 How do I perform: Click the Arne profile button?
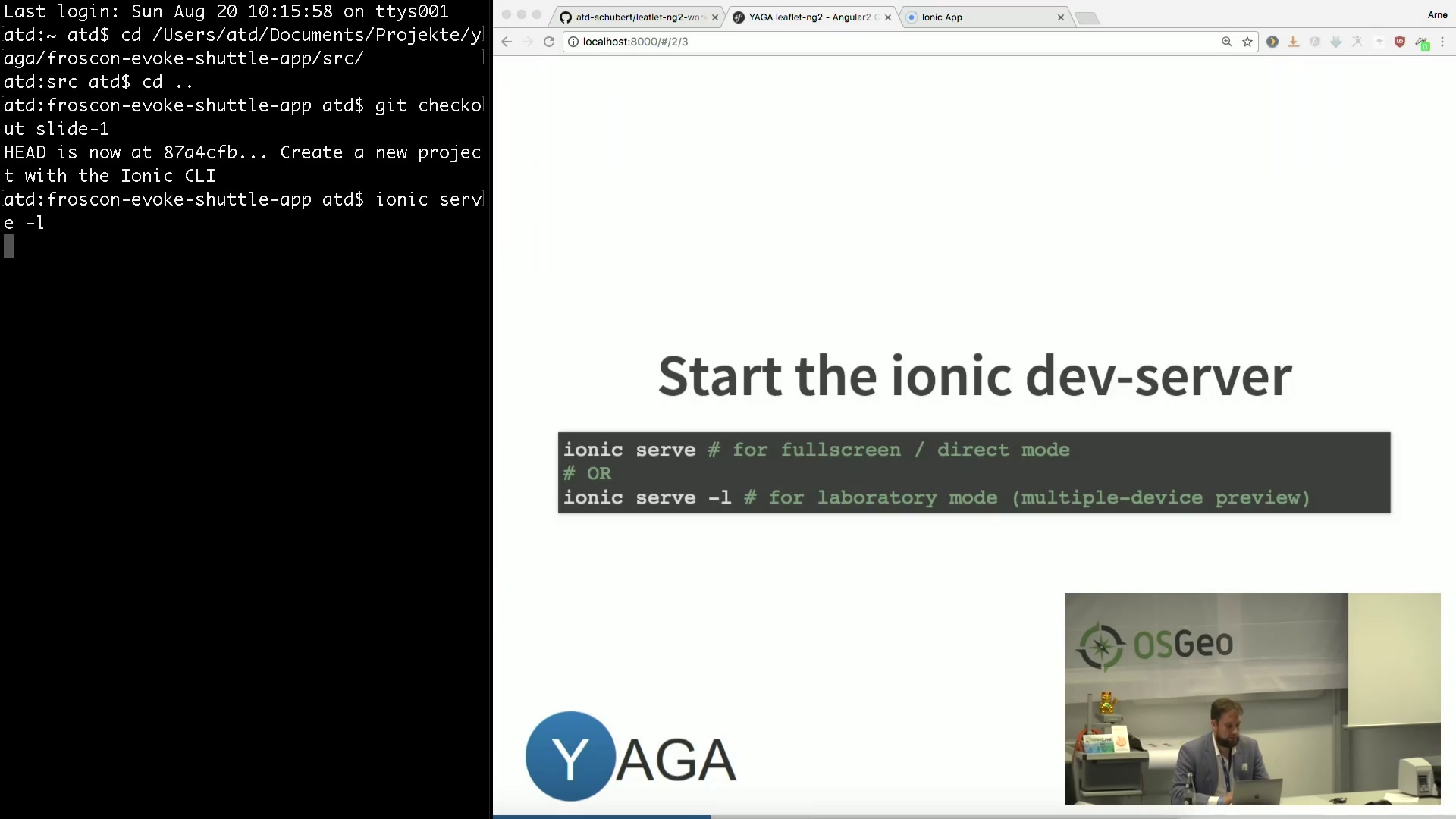(1437, 15)
